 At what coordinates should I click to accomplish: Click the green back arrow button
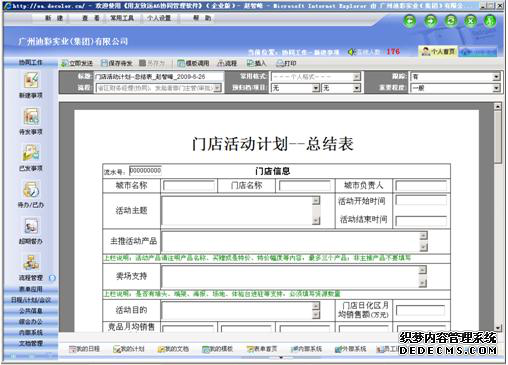click(410, 21)
